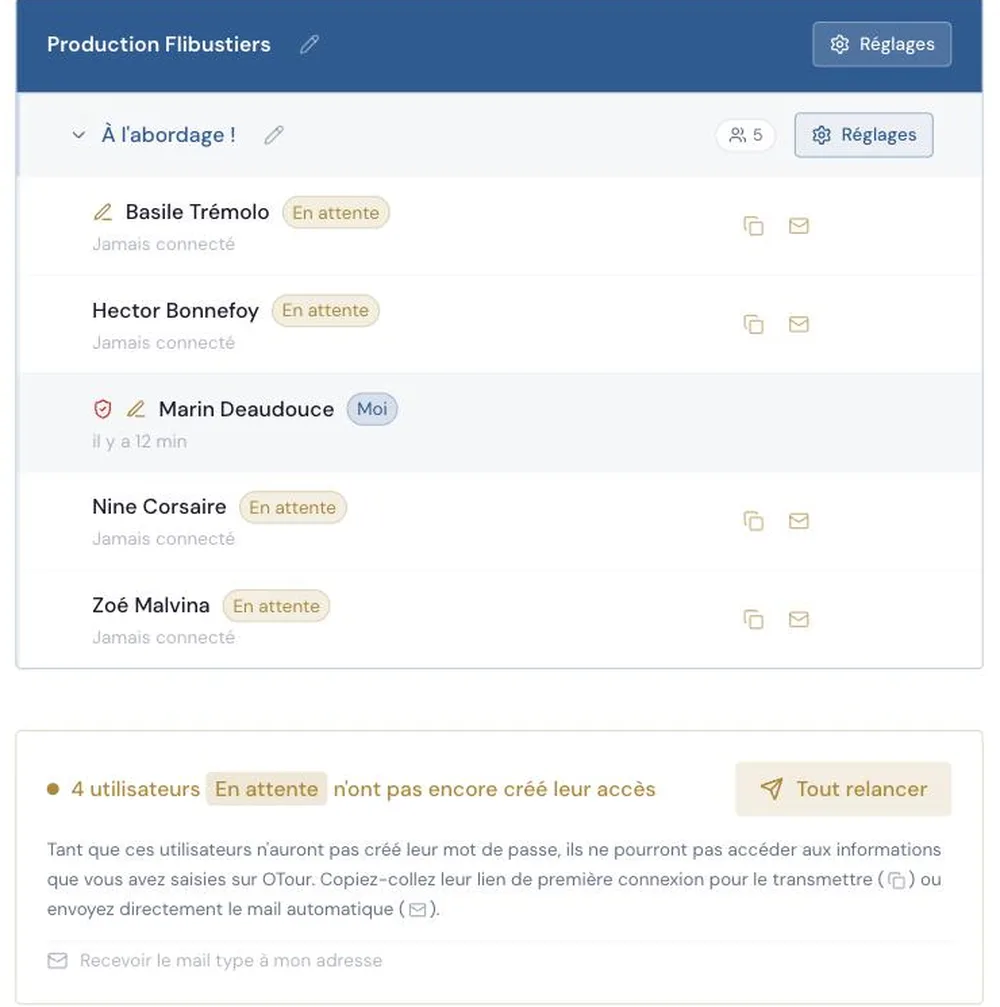Viewport: 1000px width, 1007px height.
Task: Send invitation mail to Nine Corsaire
Action: click(798, 521)
